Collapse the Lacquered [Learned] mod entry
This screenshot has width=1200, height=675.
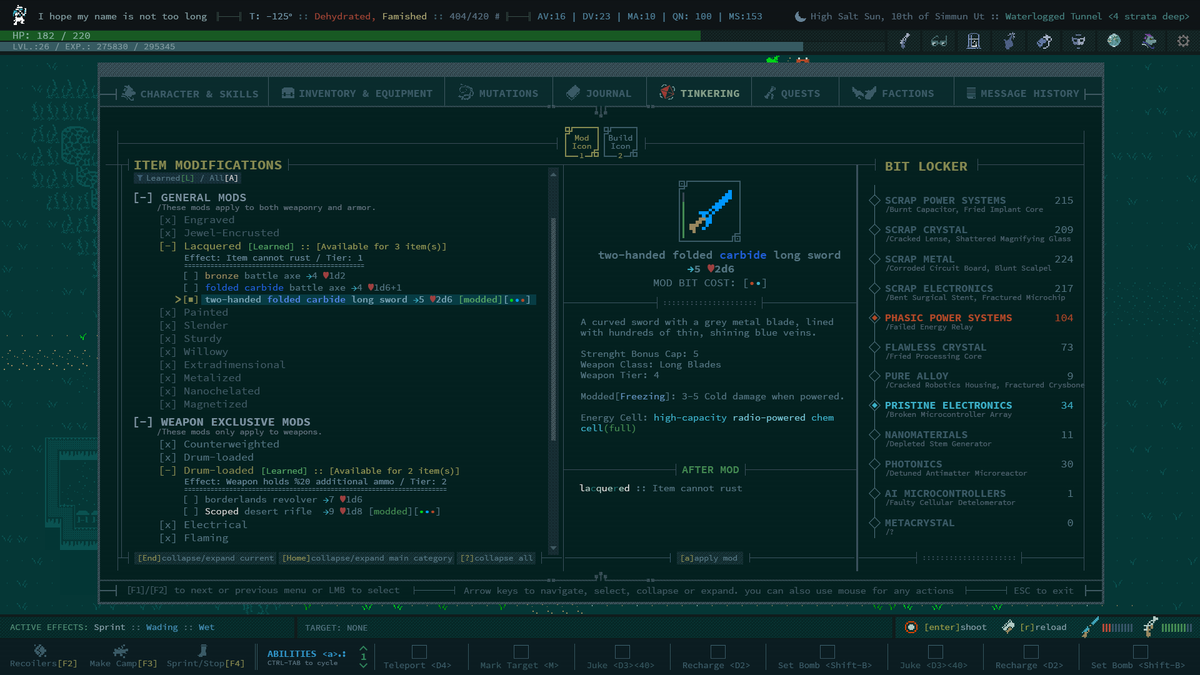166,246
